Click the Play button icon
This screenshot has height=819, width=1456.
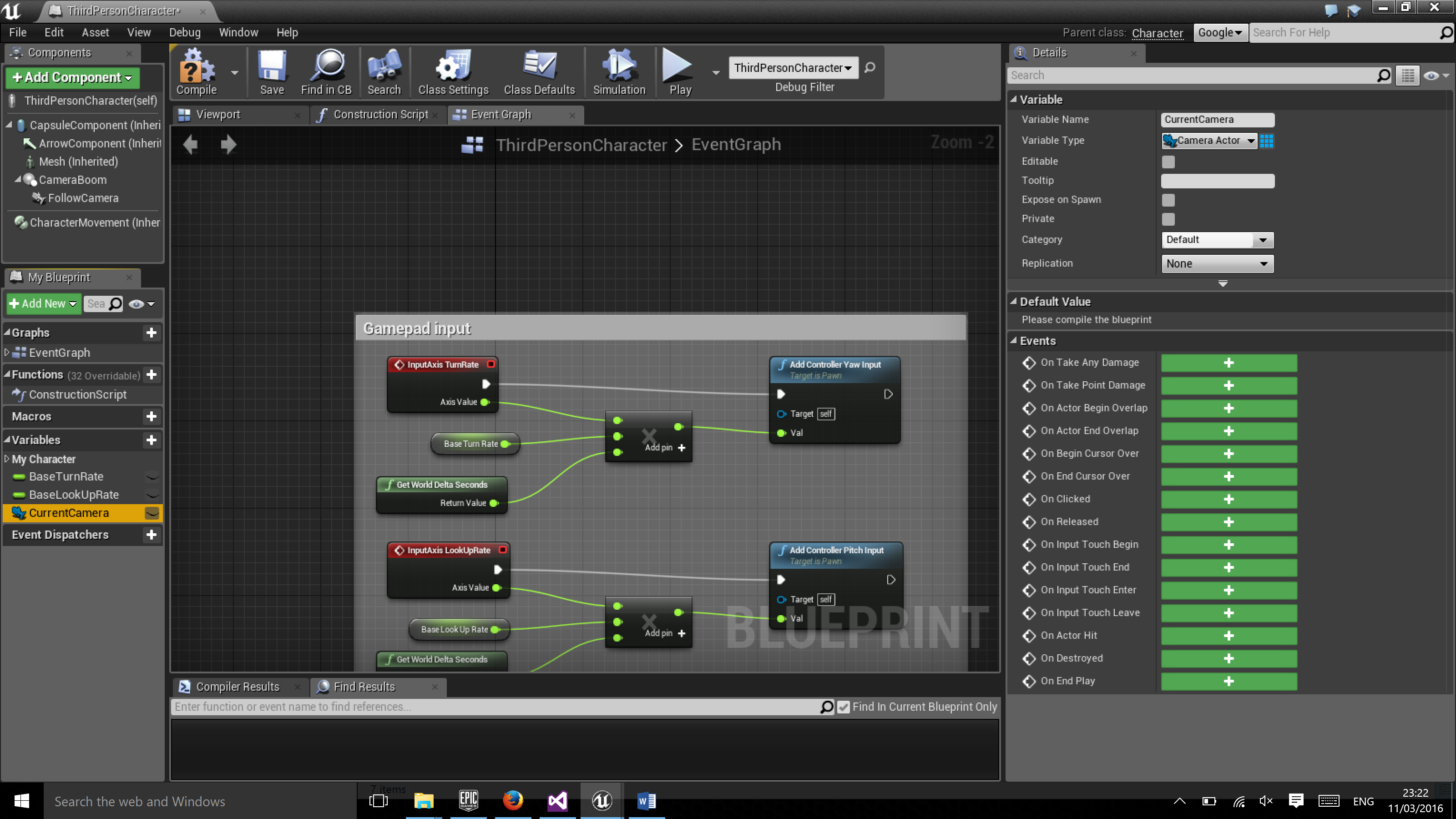679,72
